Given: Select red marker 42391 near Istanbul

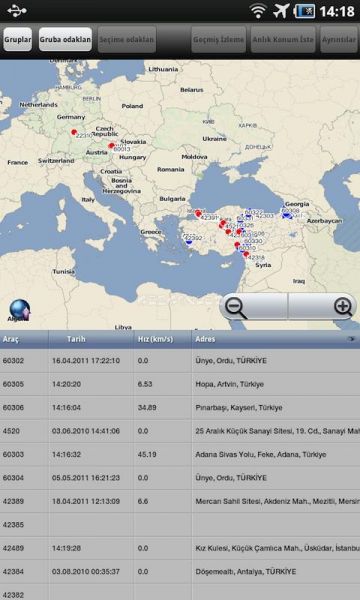Looking at the screenshot, I should point(198,214).
